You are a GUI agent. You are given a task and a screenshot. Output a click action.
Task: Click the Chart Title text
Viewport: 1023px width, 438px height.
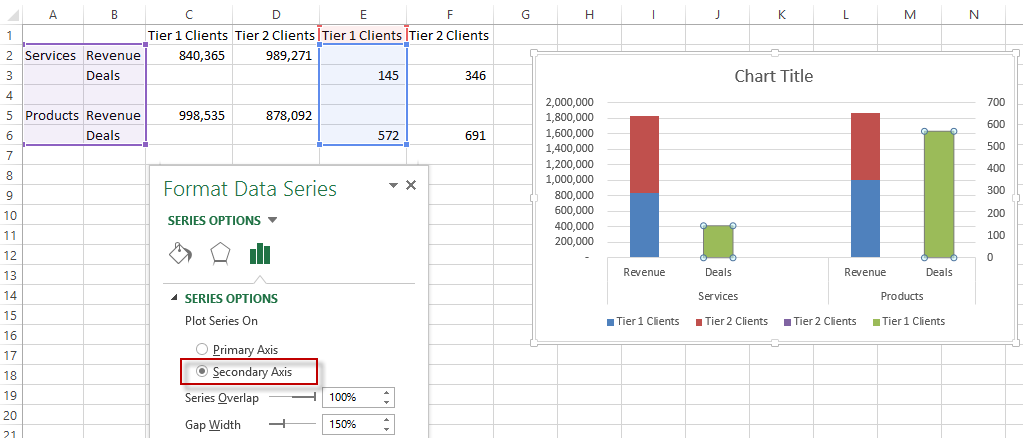click(x=773, y=76)
